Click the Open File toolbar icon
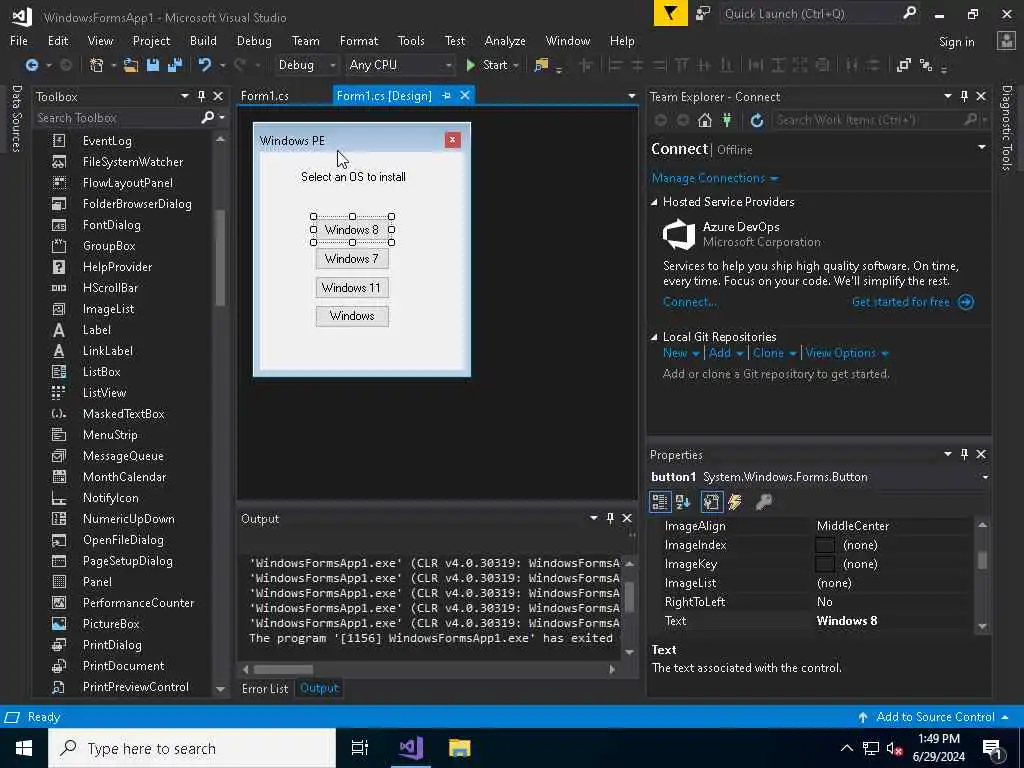The width and height of the screenshot is (1024, 768). [x=131, y=65]
